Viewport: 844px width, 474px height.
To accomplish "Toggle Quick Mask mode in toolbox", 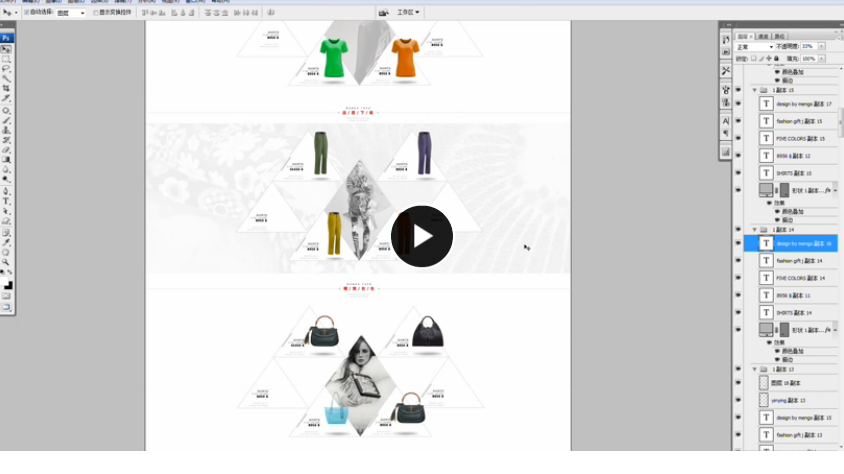I will (x=6, y=296).
